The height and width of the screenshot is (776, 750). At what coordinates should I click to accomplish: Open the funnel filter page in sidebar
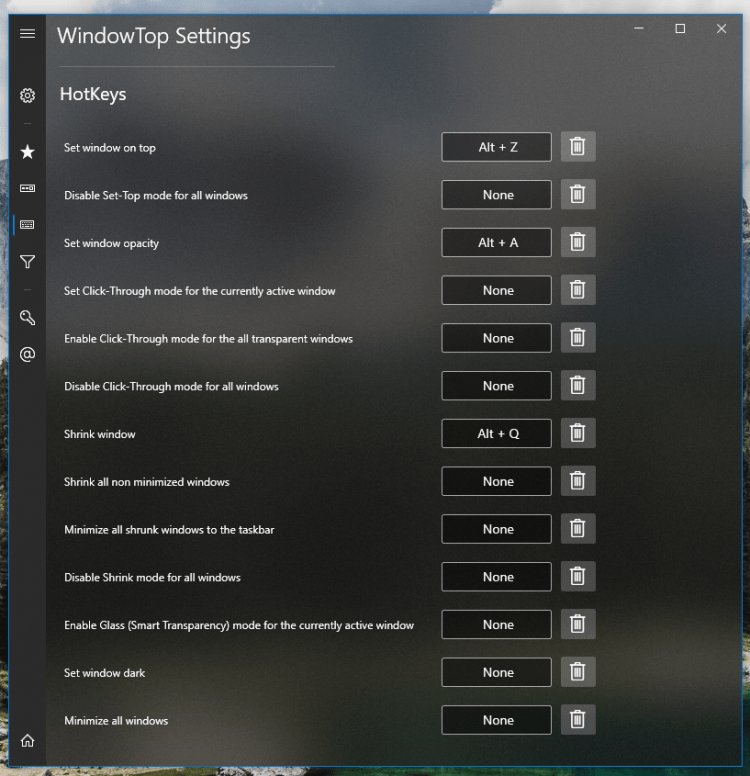pos(27,261)
